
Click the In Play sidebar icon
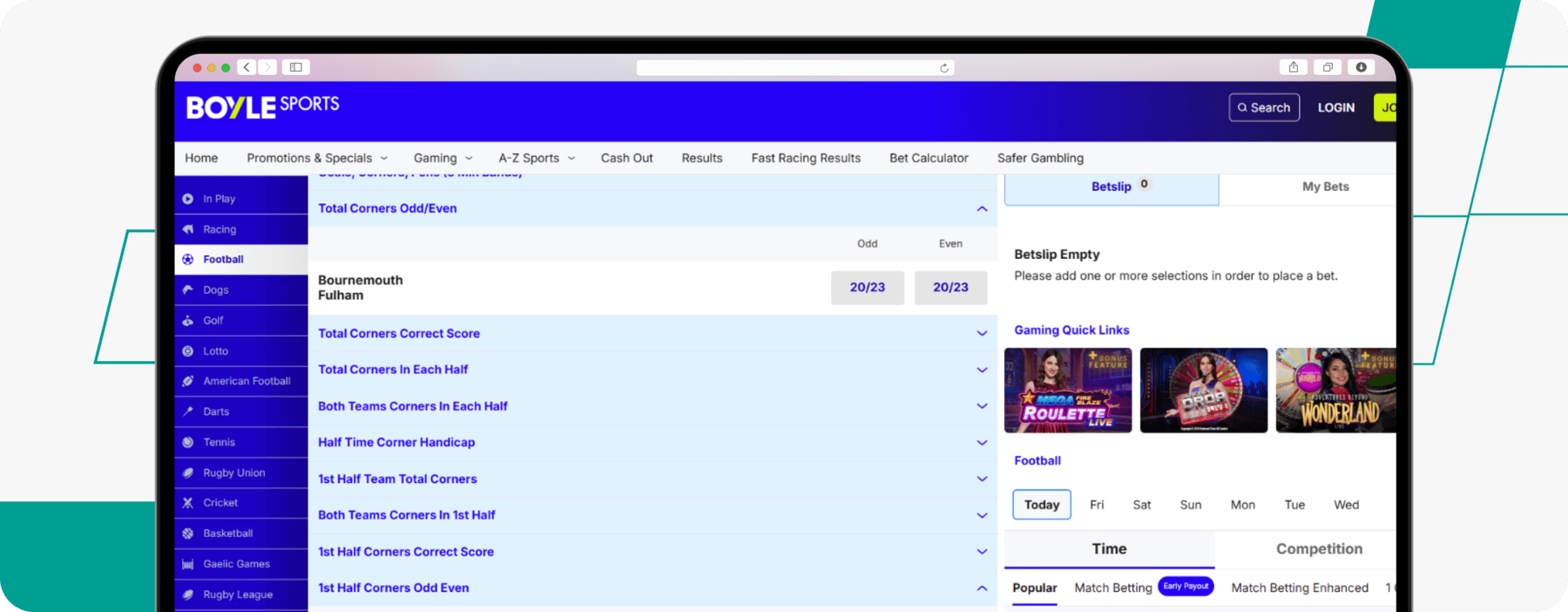(x=187, y=199)
